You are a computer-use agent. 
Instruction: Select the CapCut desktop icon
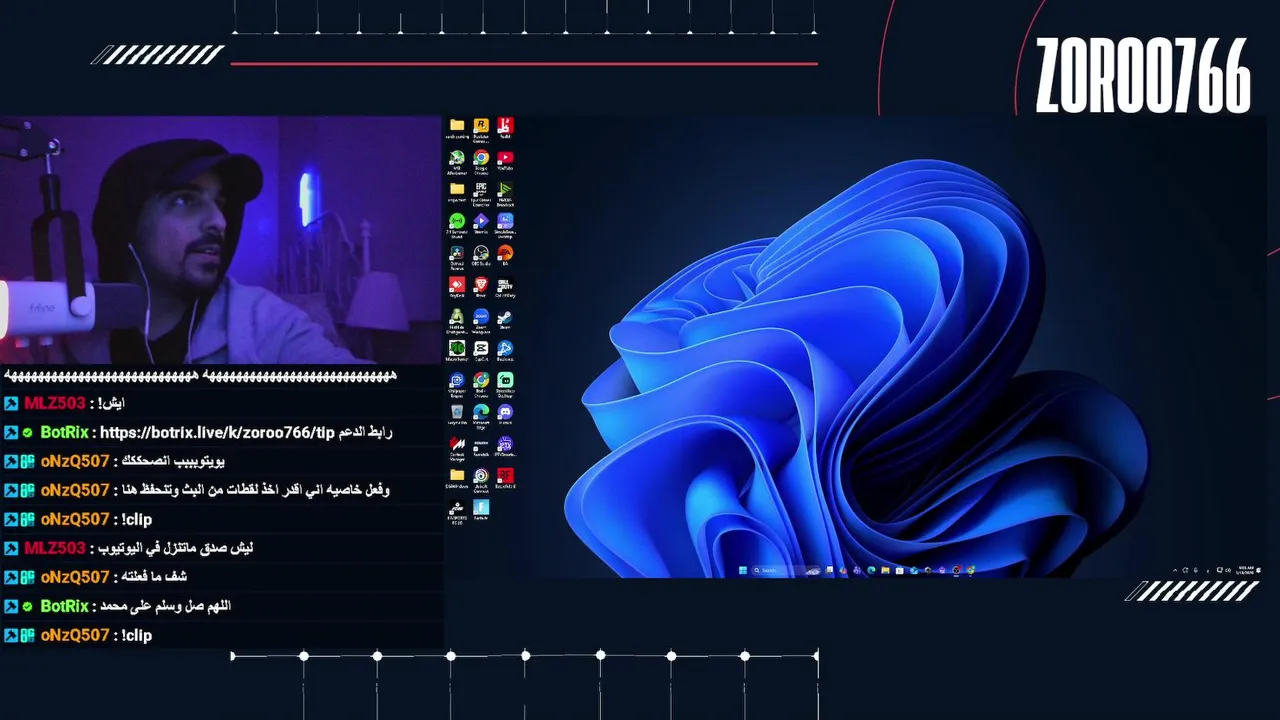tap(481, 350)
